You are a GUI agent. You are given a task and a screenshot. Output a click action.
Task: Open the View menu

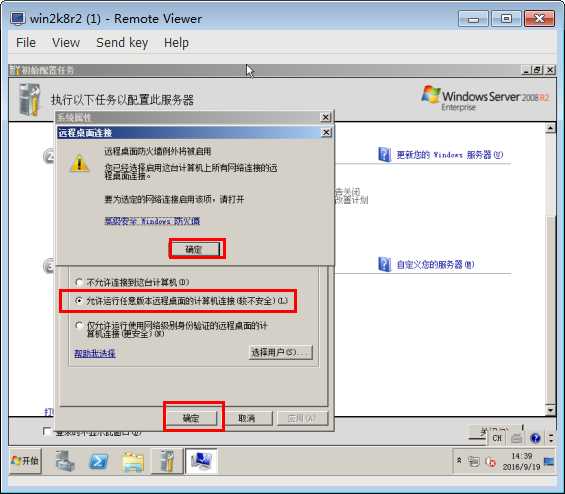coord(66,43)
